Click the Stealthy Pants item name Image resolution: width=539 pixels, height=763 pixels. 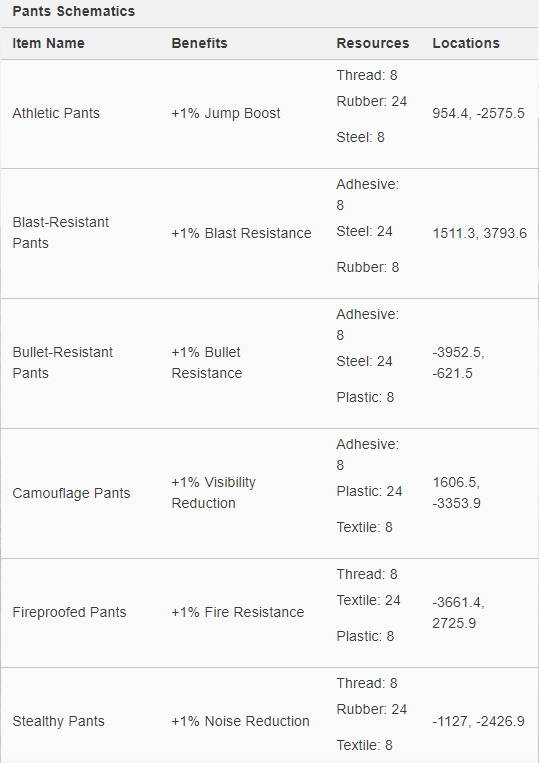(x=58, y=721)
